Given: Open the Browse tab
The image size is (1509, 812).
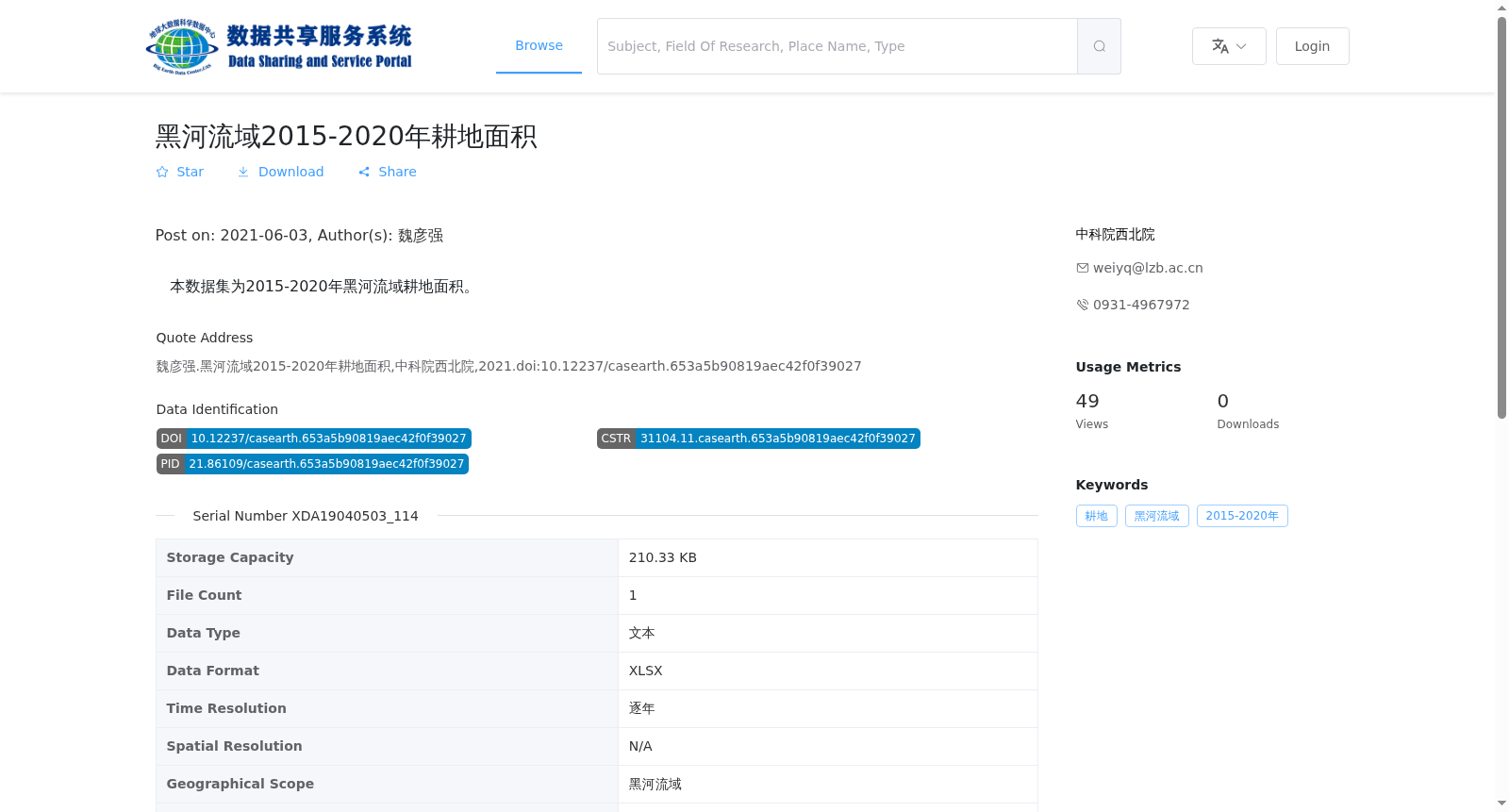Looking at the screenshot, I should tap(539, 45).
